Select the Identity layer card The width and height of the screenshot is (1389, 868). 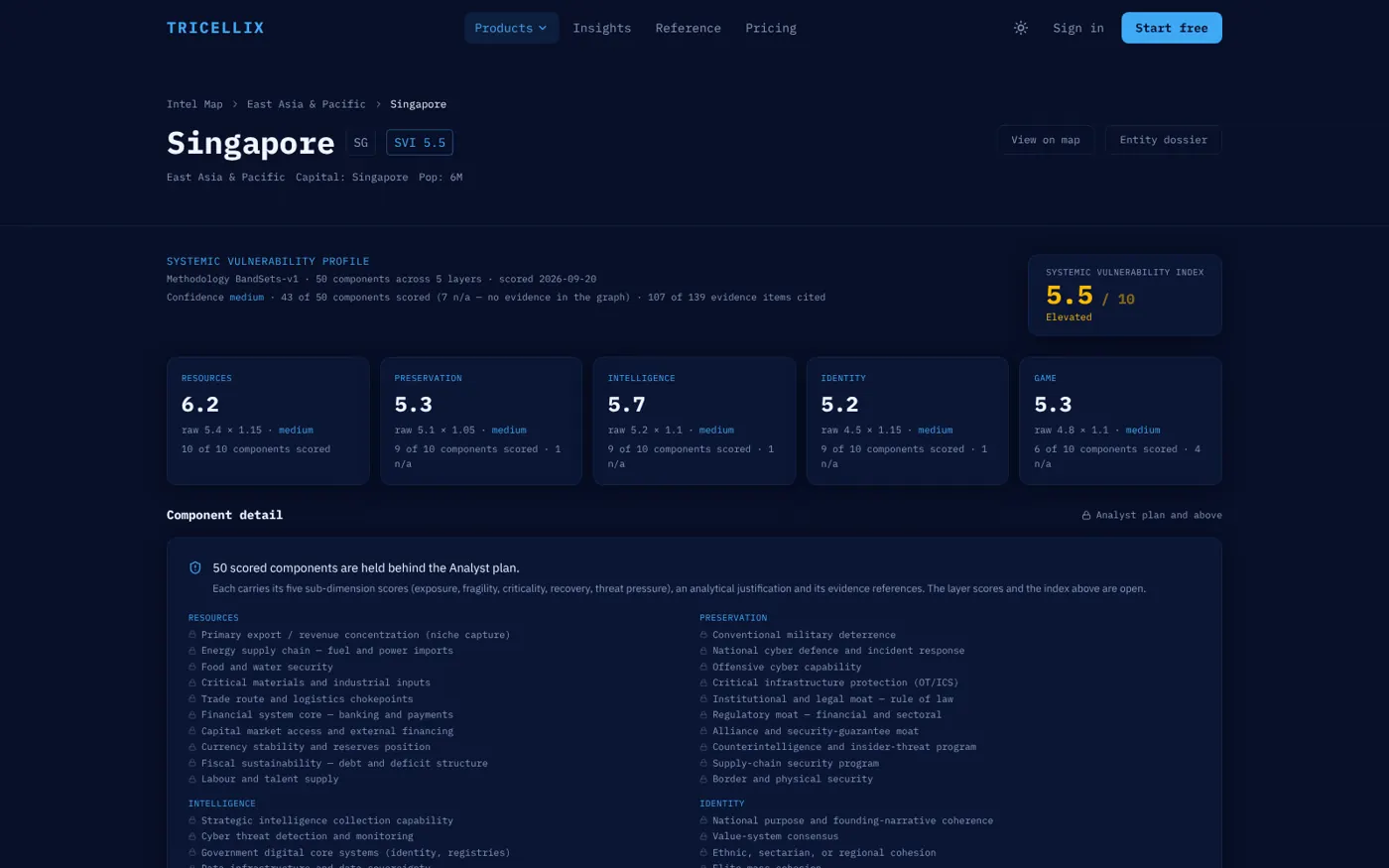tap(908, 421)
